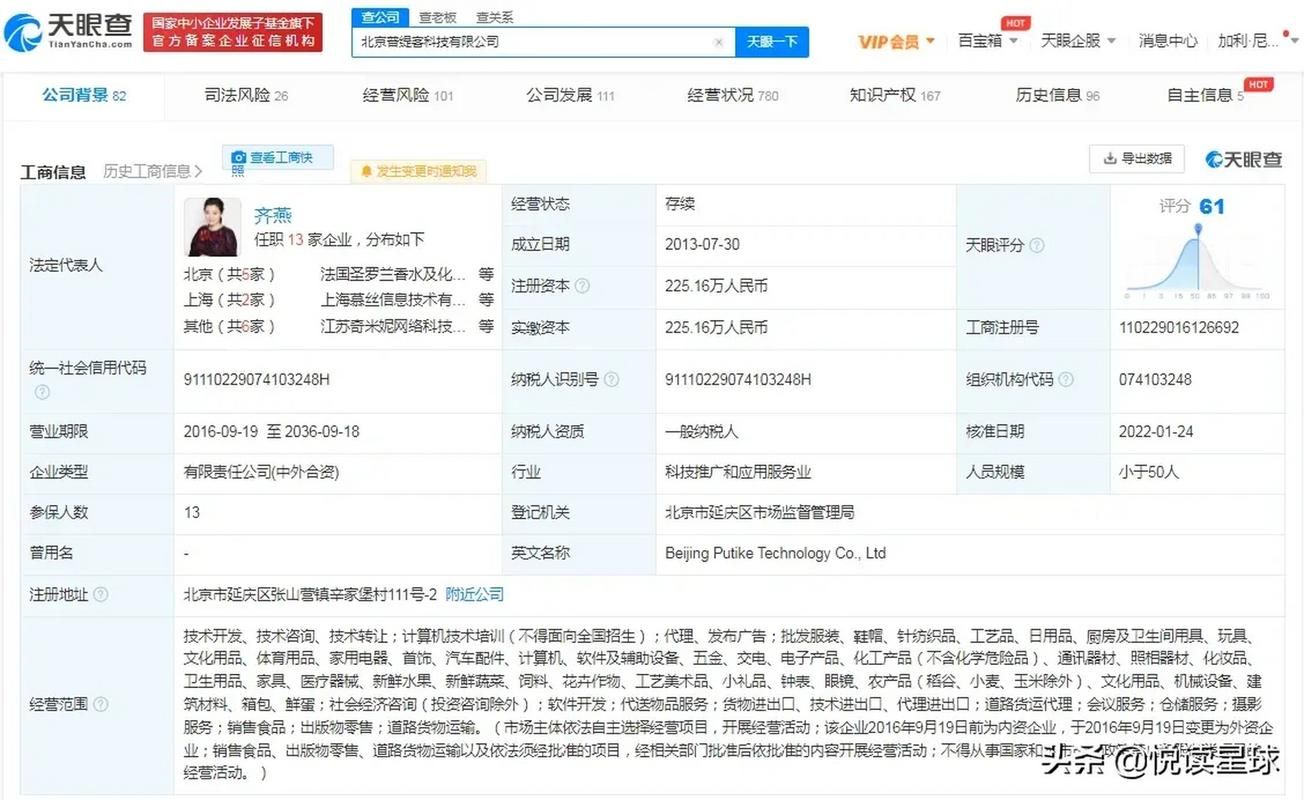The height and width of the screenshot is (800, 1304).
Task: Click help icon next to 注册资本
Action: pyautogui.click(x=582, y=286)
